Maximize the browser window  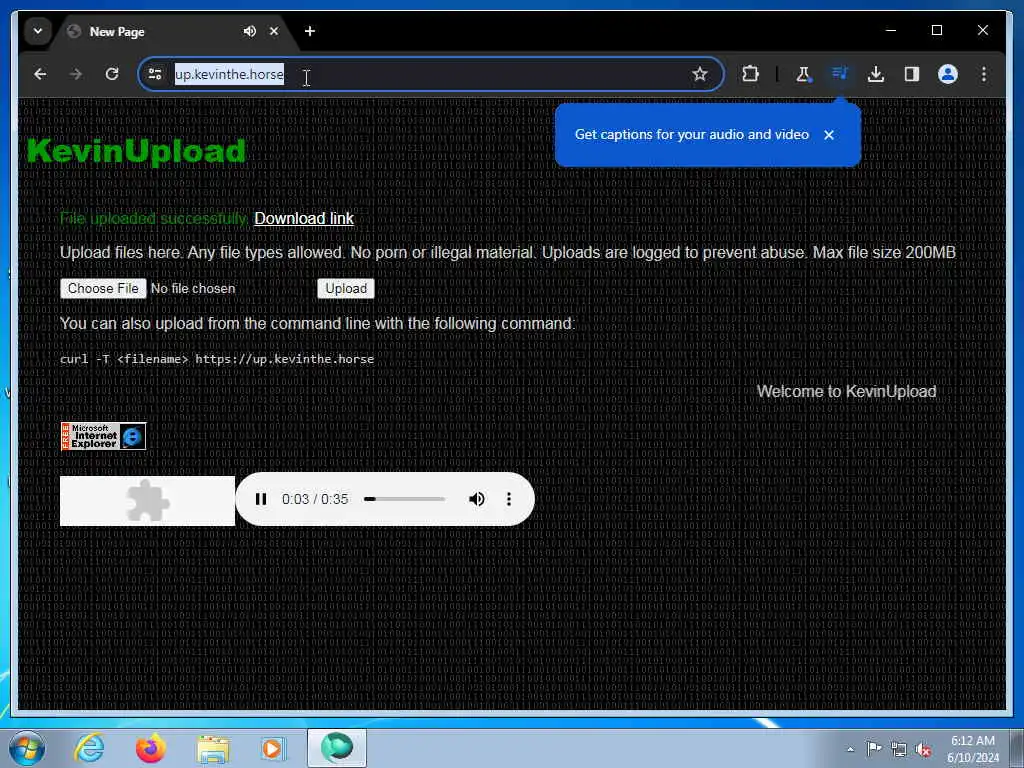(x=936, y=30)
